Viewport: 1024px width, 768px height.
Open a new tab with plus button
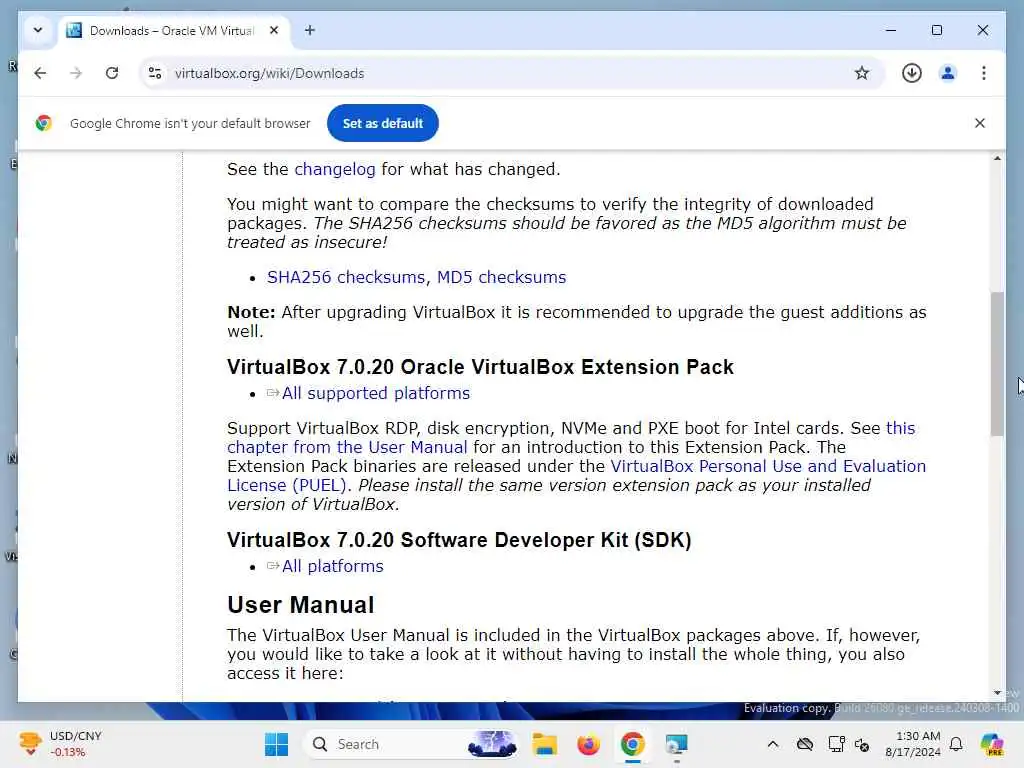(310, 30)
